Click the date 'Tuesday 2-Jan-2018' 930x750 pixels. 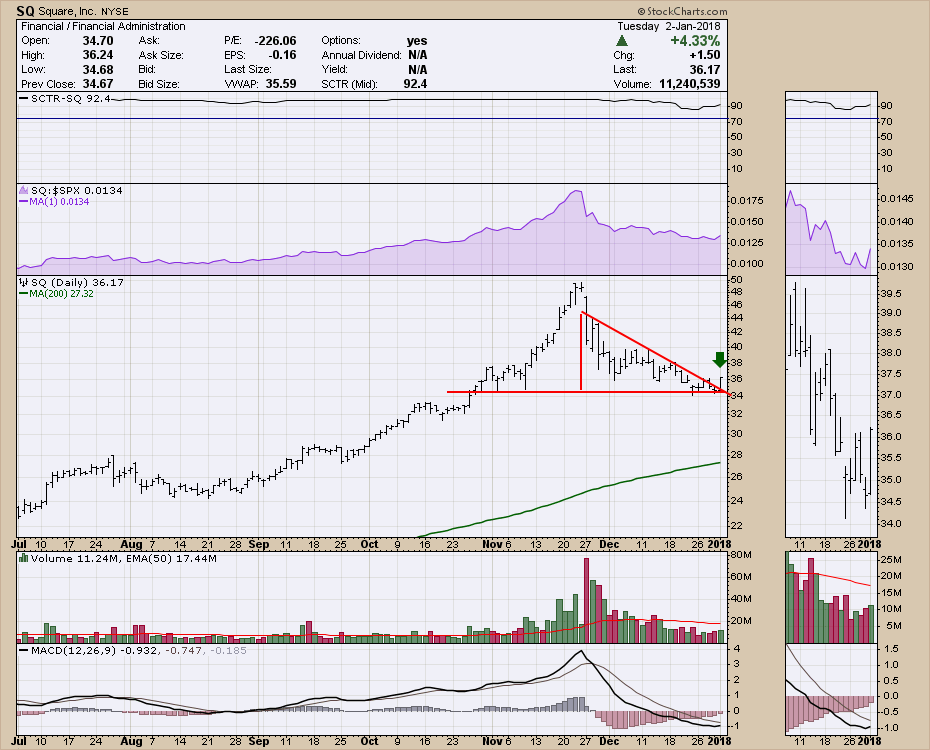point(669,26)
